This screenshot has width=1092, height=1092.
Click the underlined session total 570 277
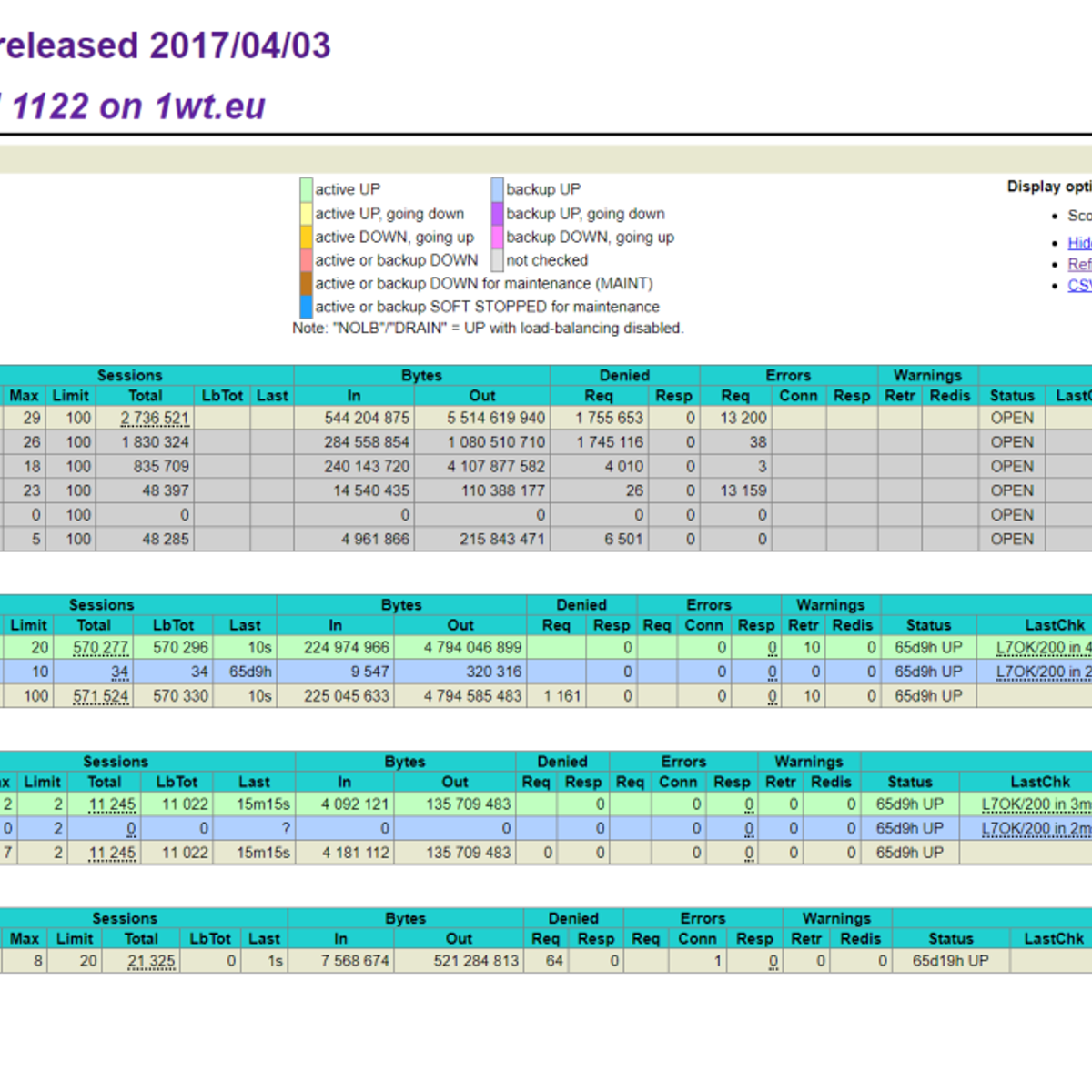tap(101, 648)
